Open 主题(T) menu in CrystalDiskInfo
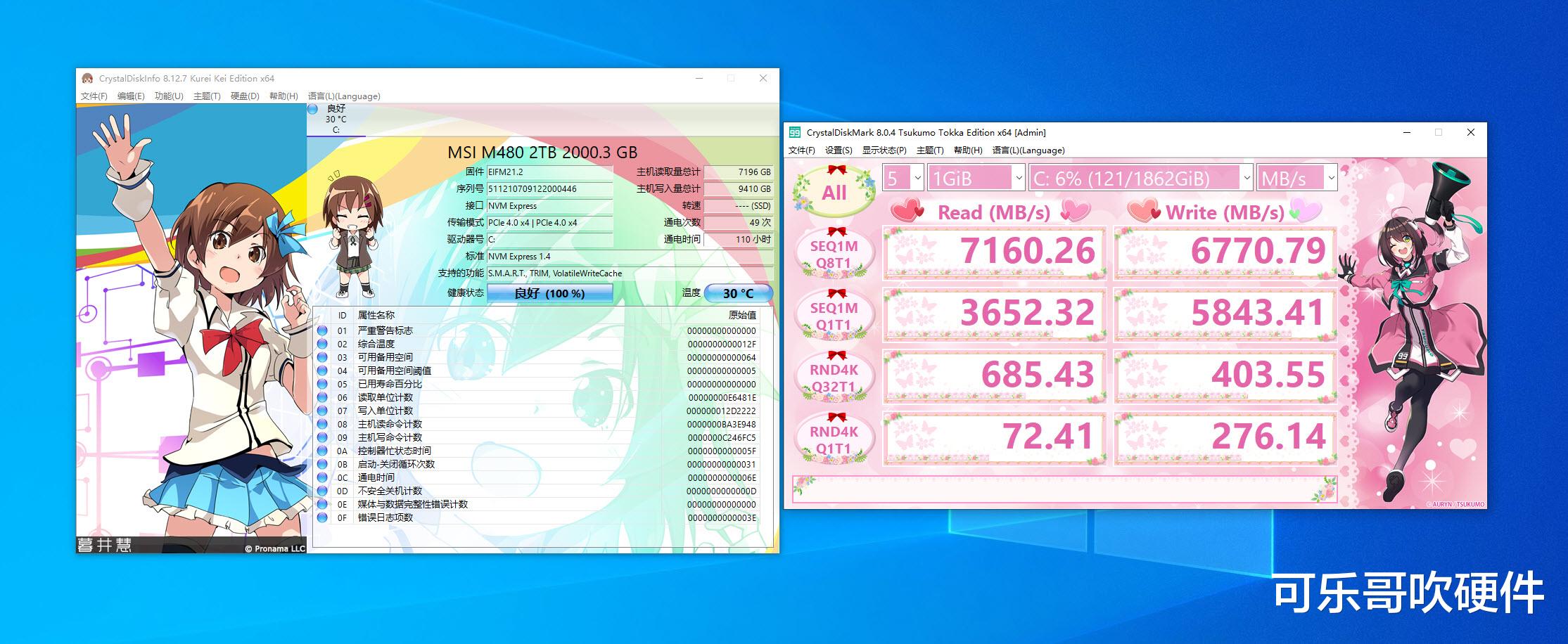 tap(207, 96)
